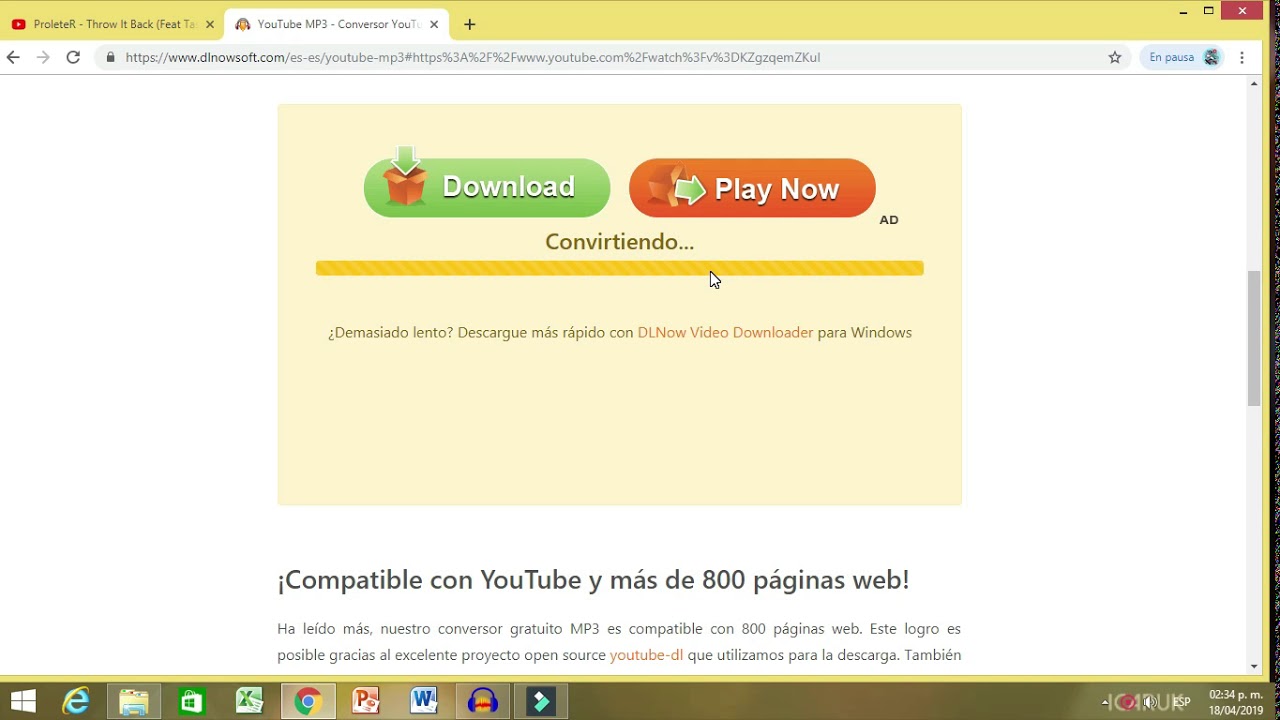Click the 'Convirtiendo...' status text
Image resolution: width=1280 pixels, height=720 pixels.
pyautogui.click(x=619, y=242)
